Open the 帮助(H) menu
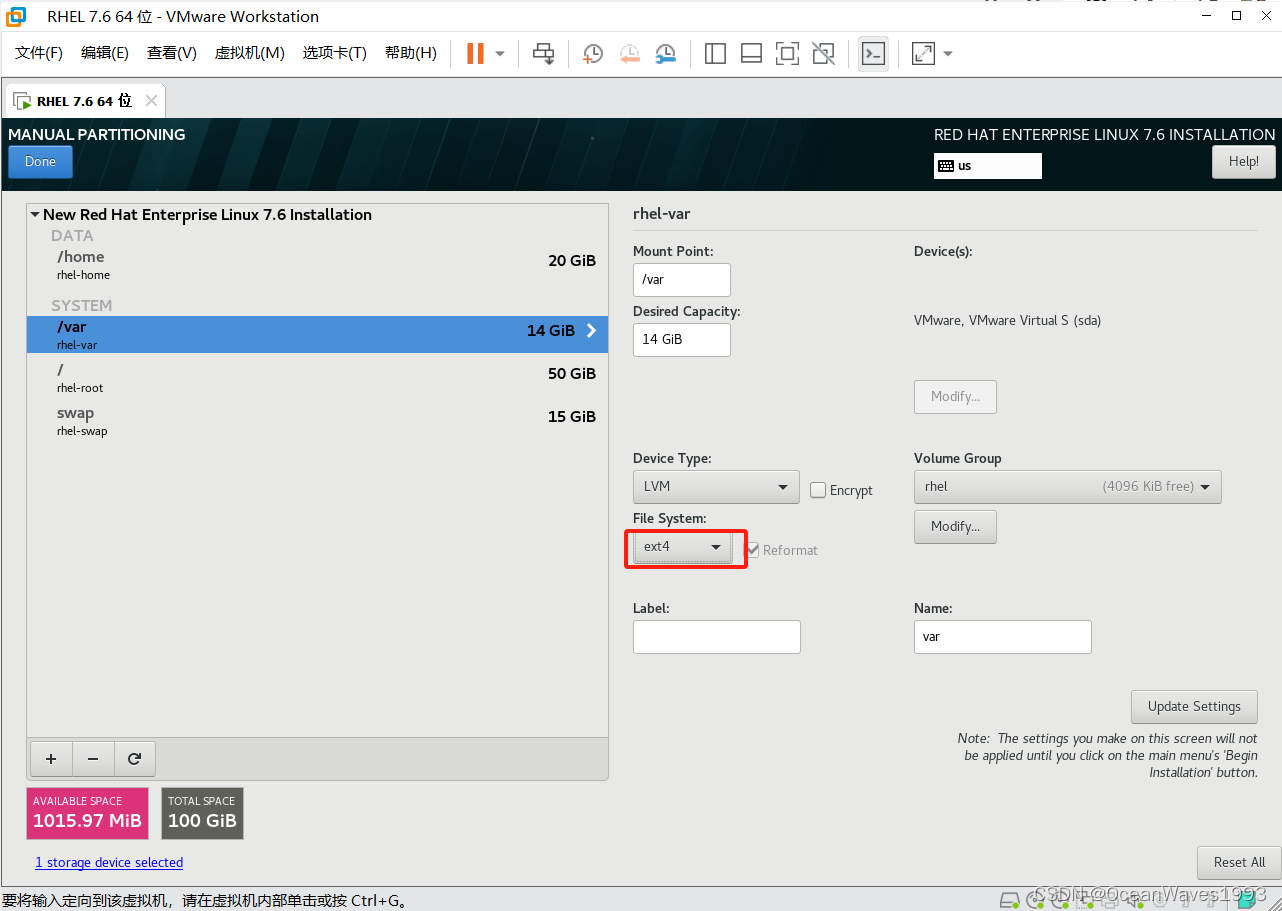 tap(411, 53)
